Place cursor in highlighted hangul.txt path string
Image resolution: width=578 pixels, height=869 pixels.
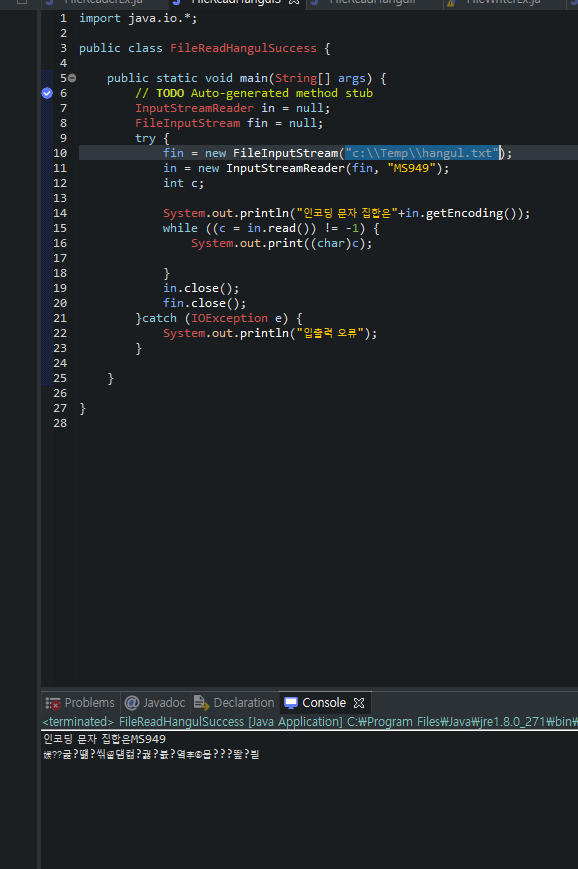[422, 153]
